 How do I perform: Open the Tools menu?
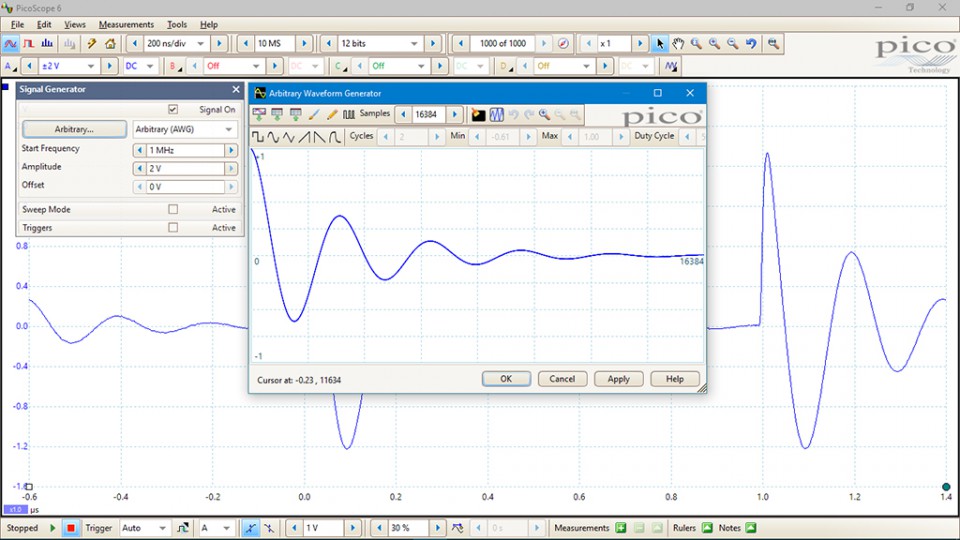coord(177,24)
